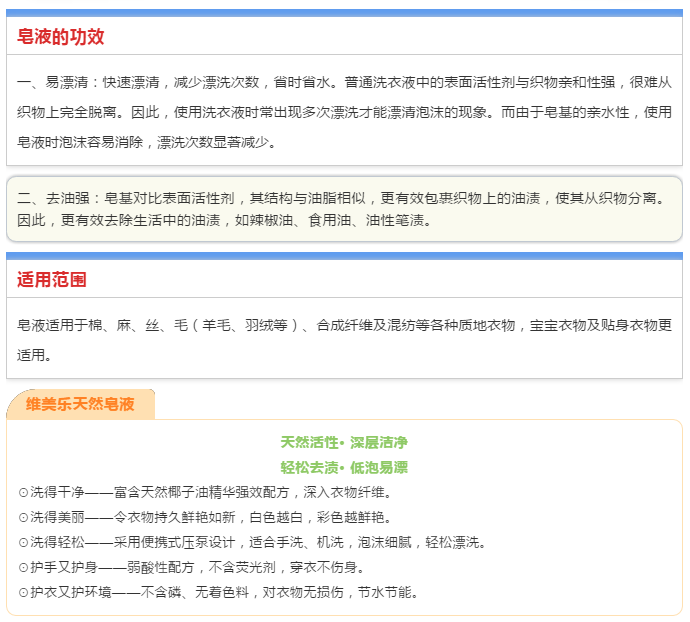Click the line beginning 因此，更有效去除生活中的油渍
Image resolution: width=690 pixels, height=622 pixels.
pos(224,220)
